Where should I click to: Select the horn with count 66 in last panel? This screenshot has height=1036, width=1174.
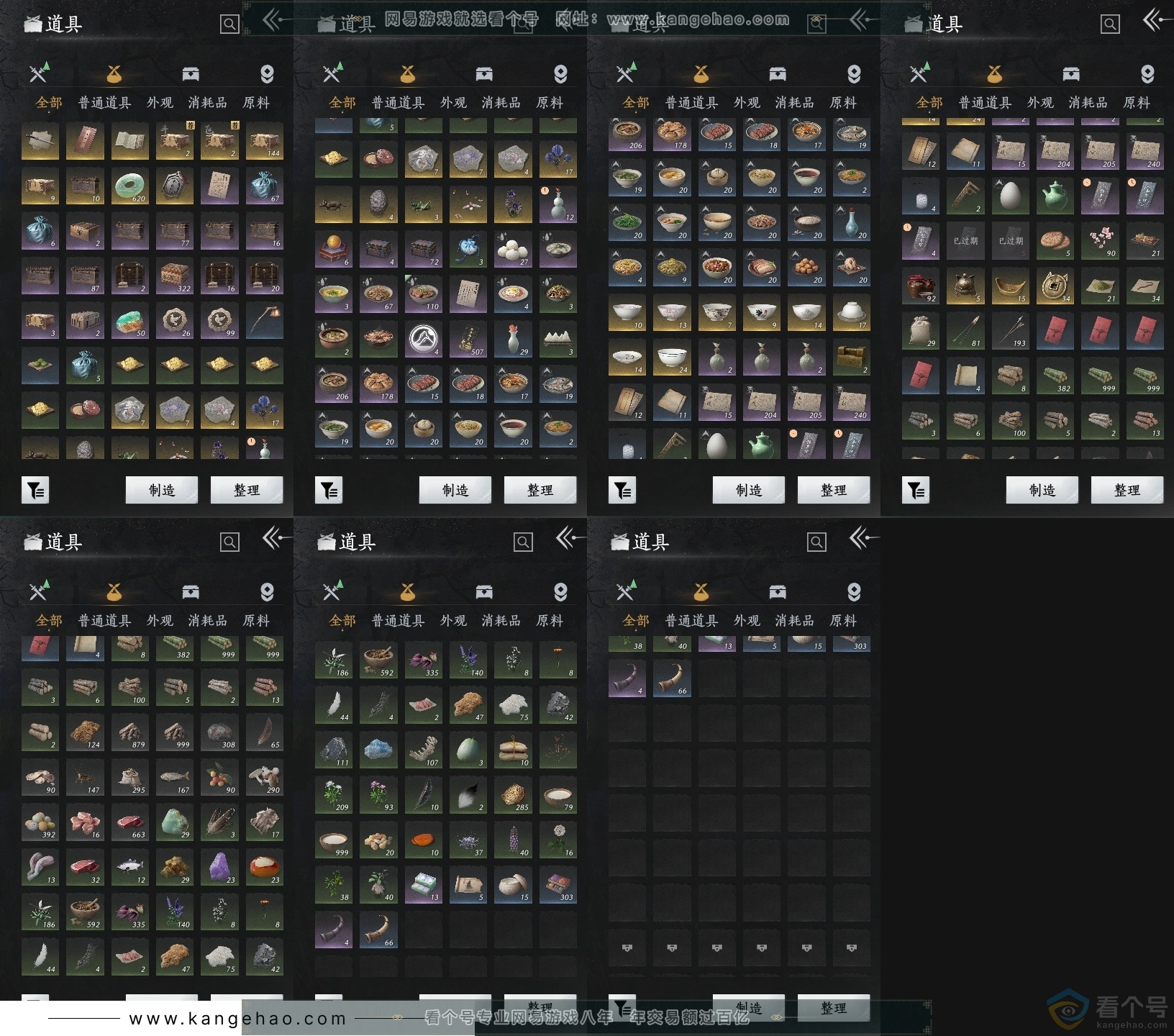(x=672, y=678)
